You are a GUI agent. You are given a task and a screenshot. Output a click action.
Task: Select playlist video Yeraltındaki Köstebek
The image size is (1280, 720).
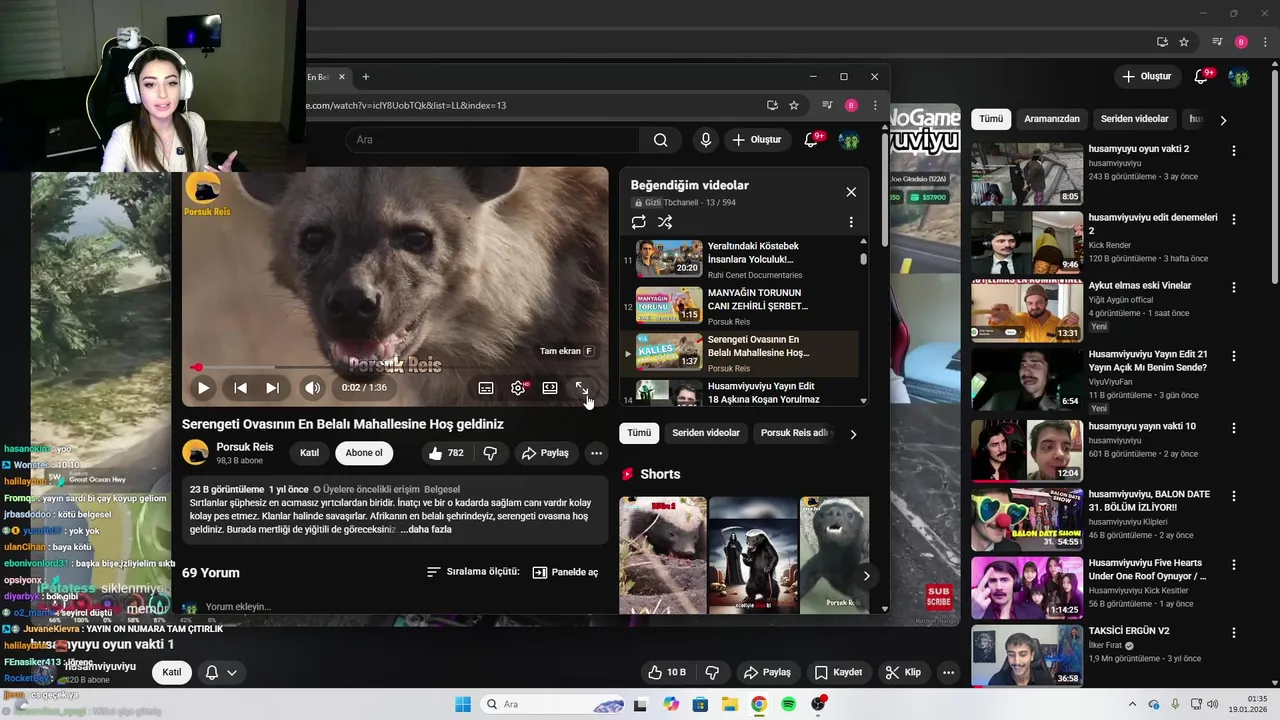click(x=739, y=259)
